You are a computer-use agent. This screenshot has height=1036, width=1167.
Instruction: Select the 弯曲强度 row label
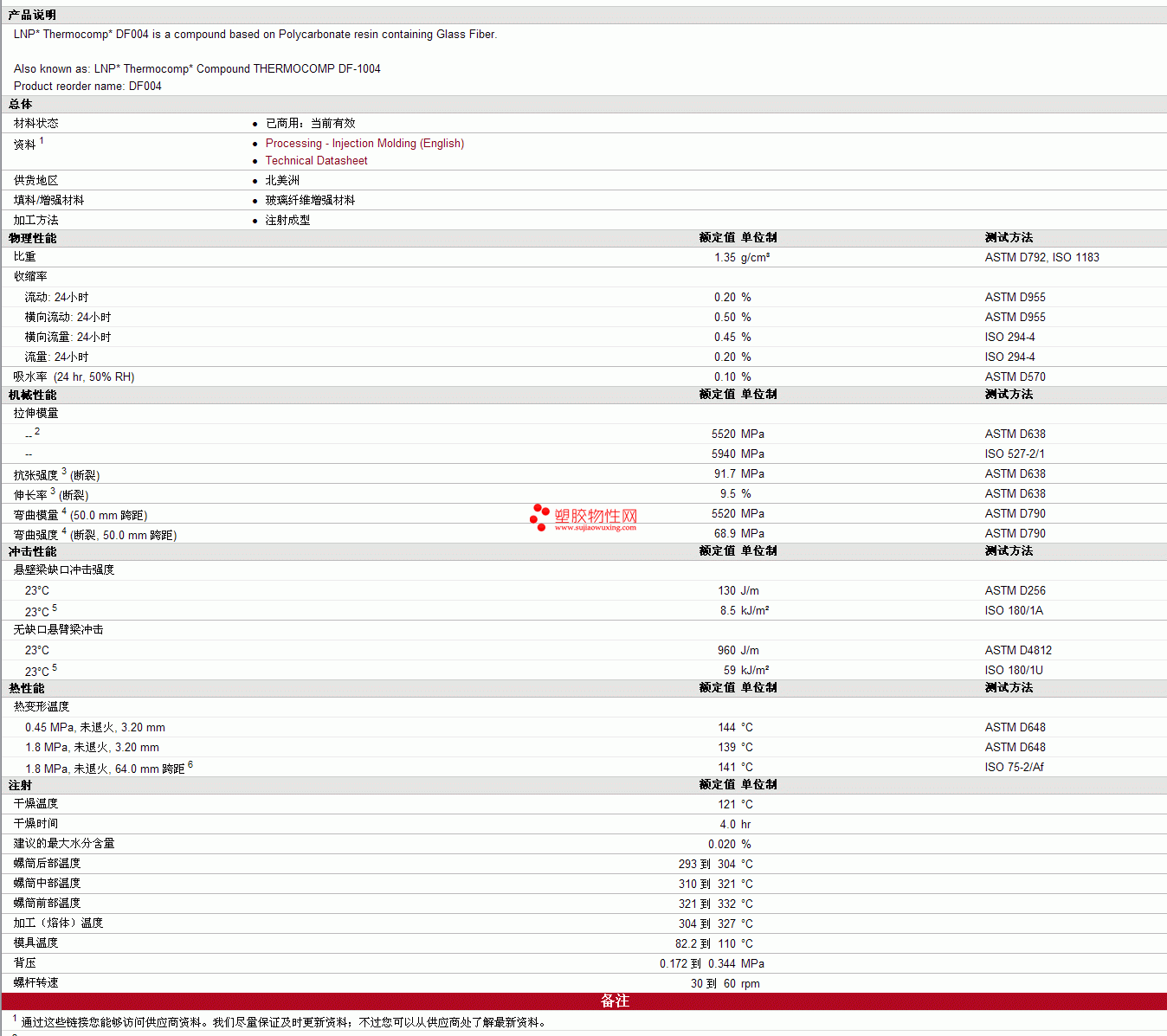pos(95,534)
